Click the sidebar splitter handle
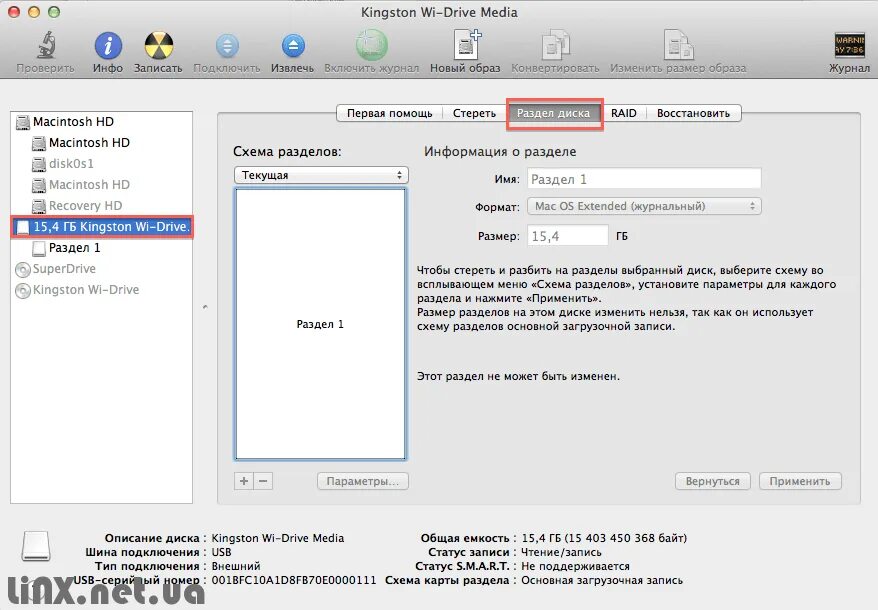This screenshot has height=610, width=878. [205, 307]
